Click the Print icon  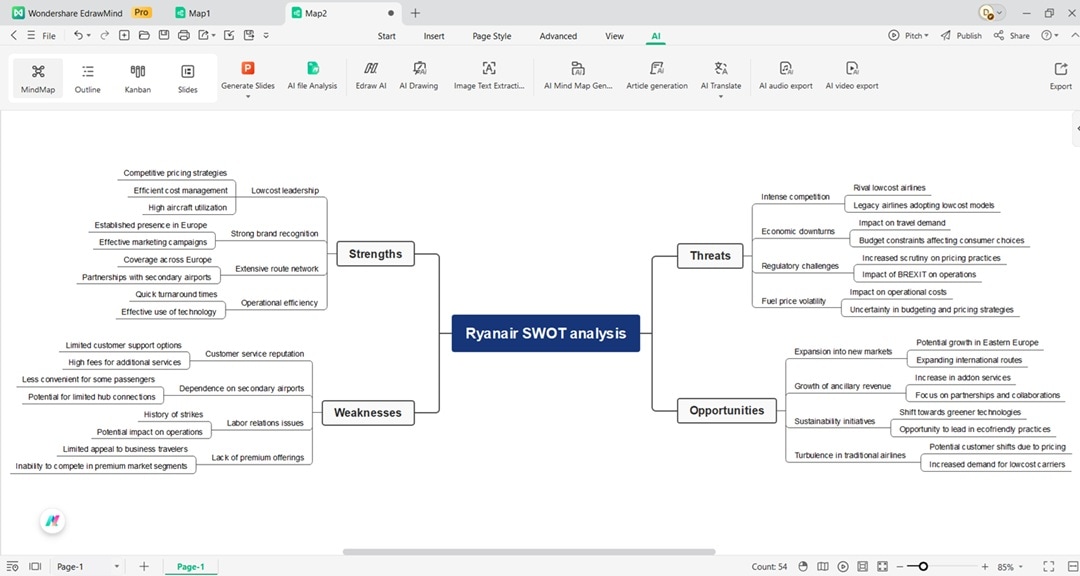pyautogui.click(x=183, y=35)
